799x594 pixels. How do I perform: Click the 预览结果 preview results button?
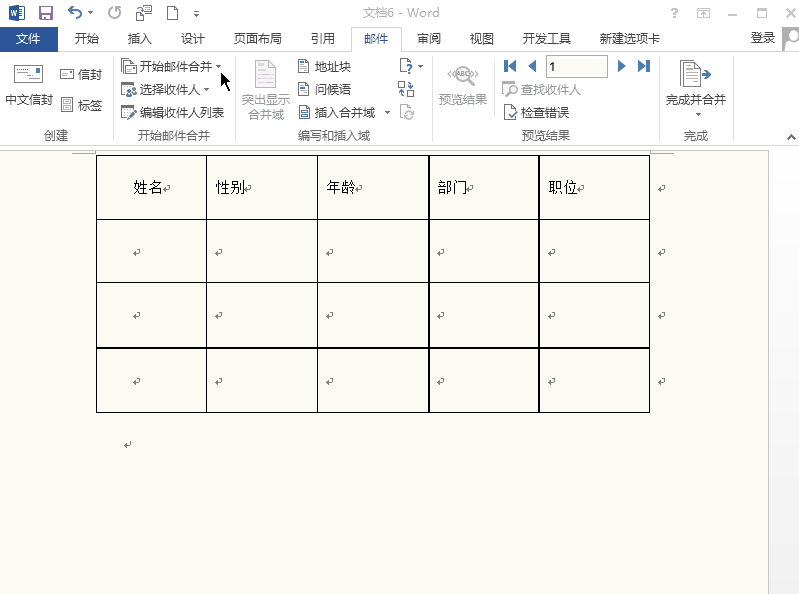(x=463, y=85)
